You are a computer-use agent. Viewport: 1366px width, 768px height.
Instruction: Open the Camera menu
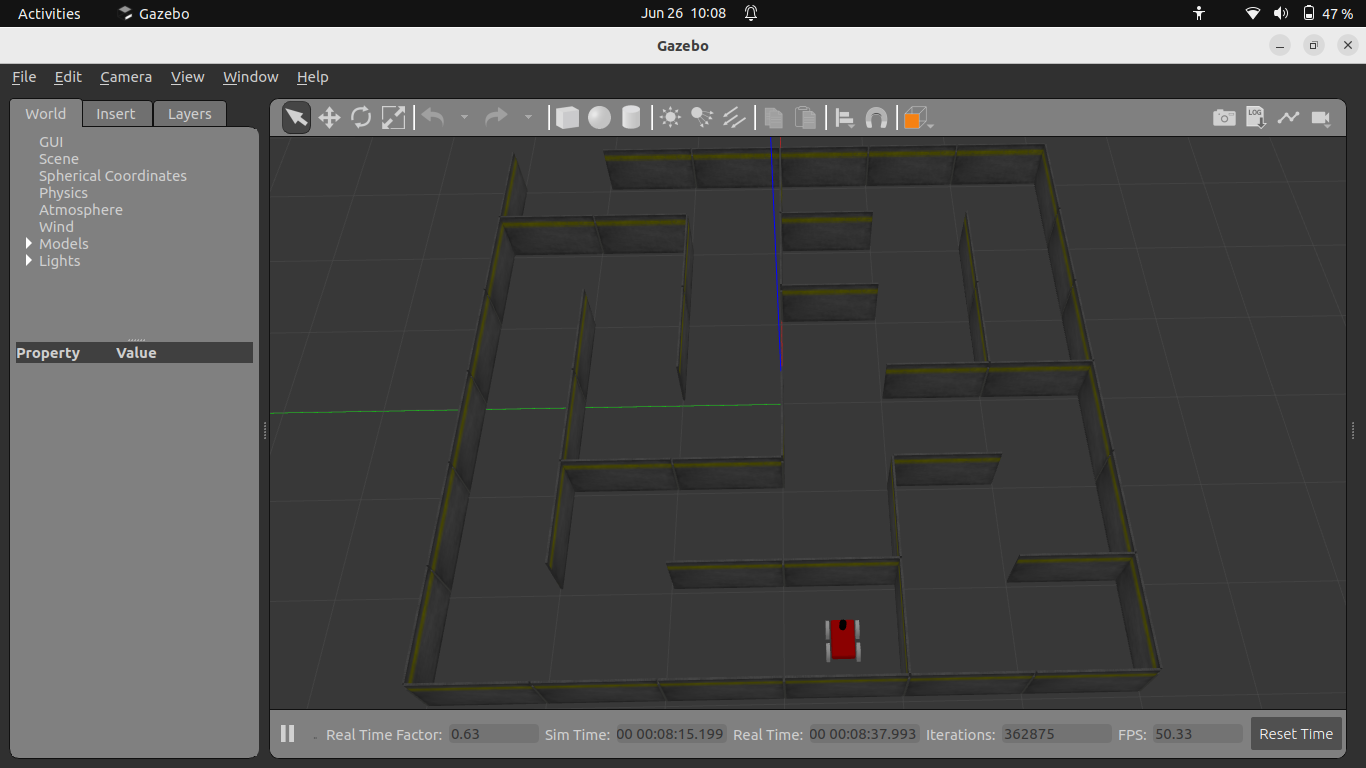pos(126,77)
